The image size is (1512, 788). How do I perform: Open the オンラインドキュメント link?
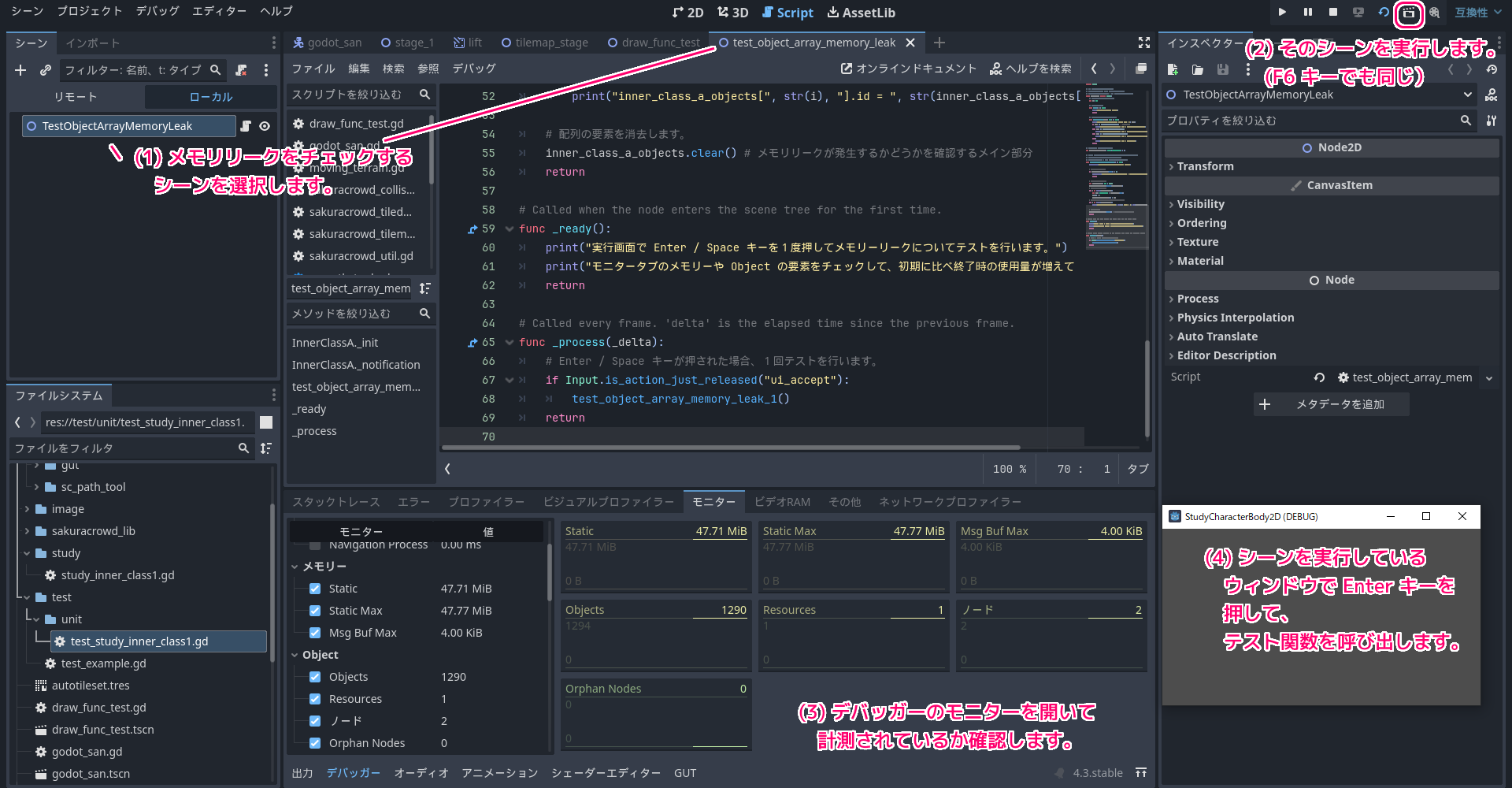click(x=909, y=69)
